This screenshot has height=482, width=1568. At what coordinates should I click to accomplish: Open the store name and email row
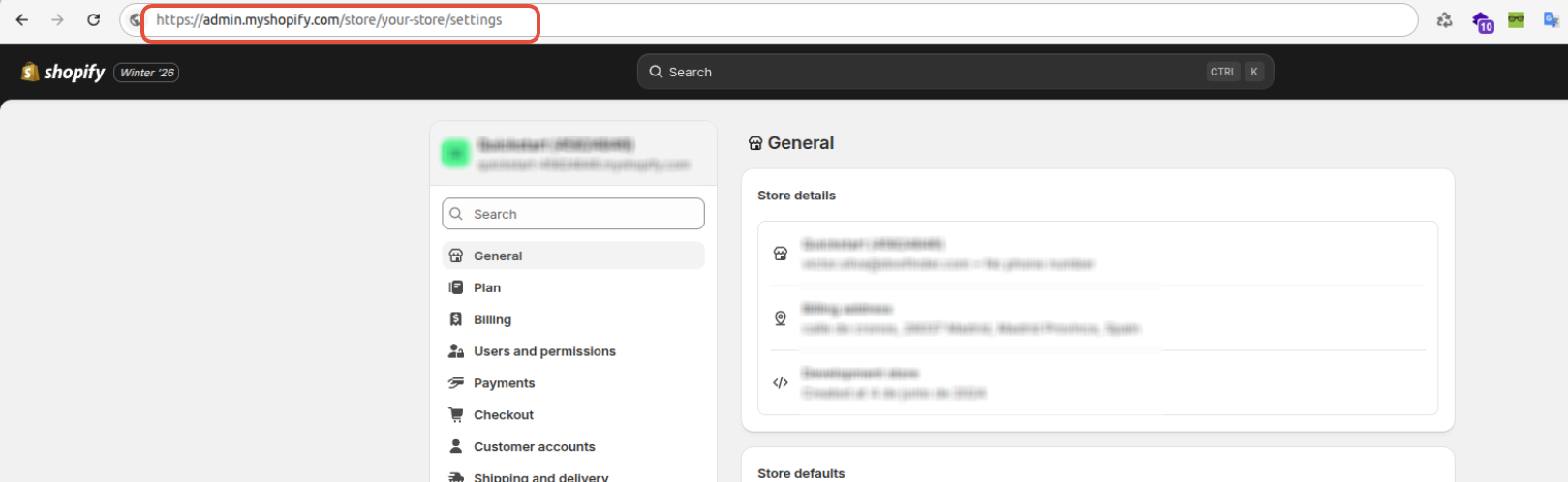tap(1097, 254)
